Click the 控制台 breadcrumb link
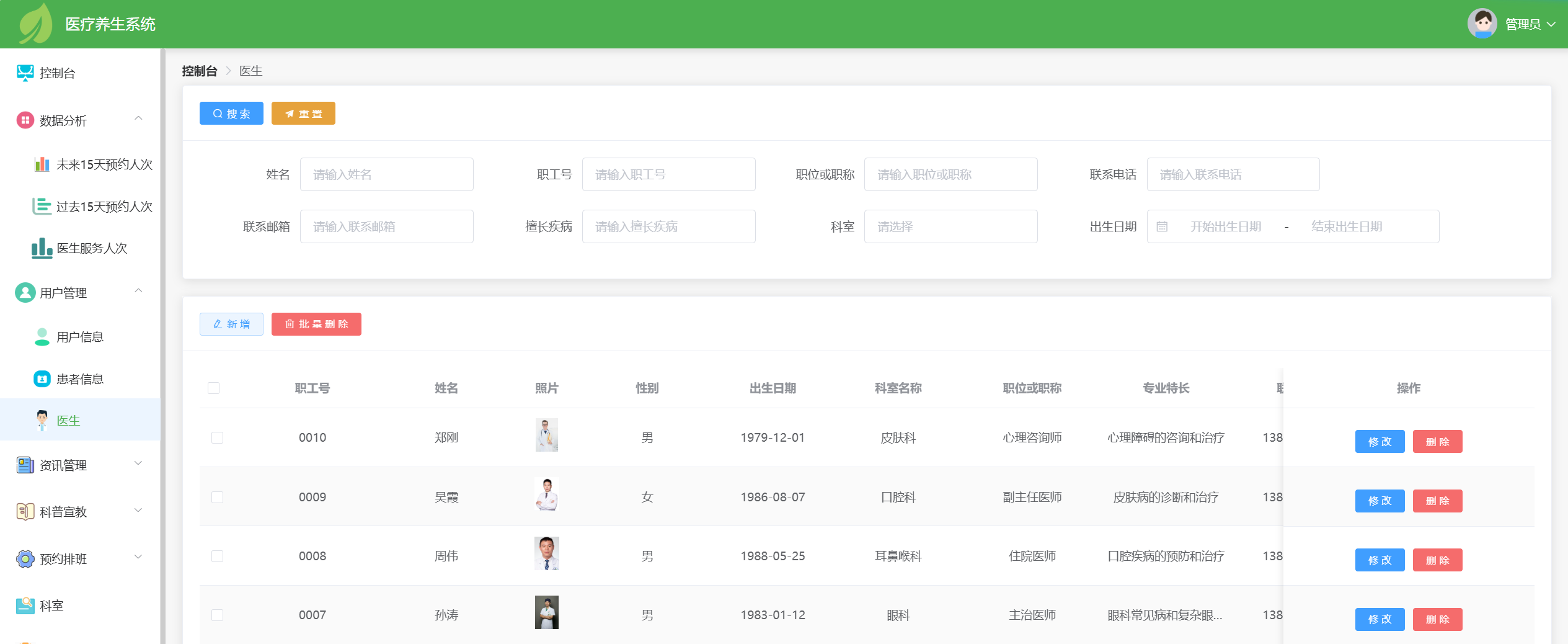 point(200,71)
